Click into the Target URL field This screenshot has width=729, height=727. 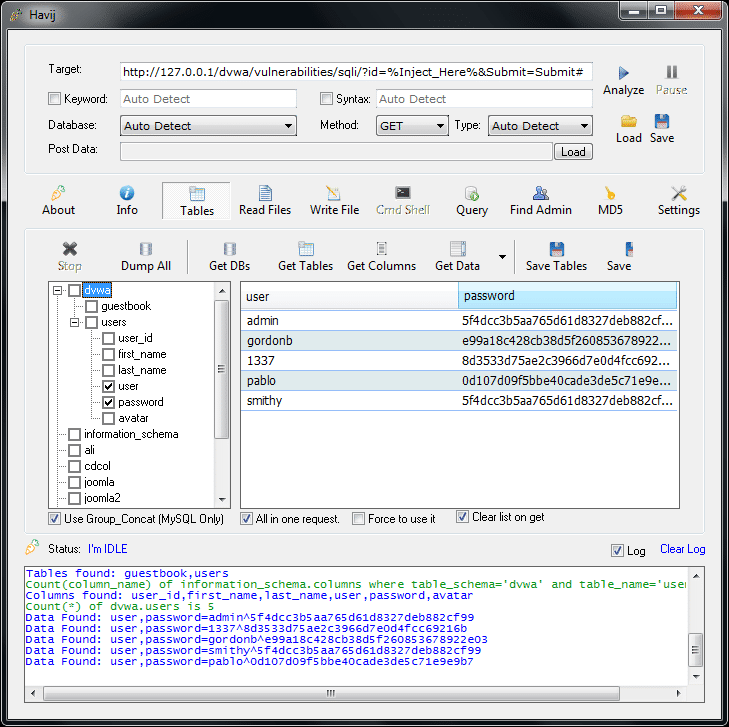[356, 72]
